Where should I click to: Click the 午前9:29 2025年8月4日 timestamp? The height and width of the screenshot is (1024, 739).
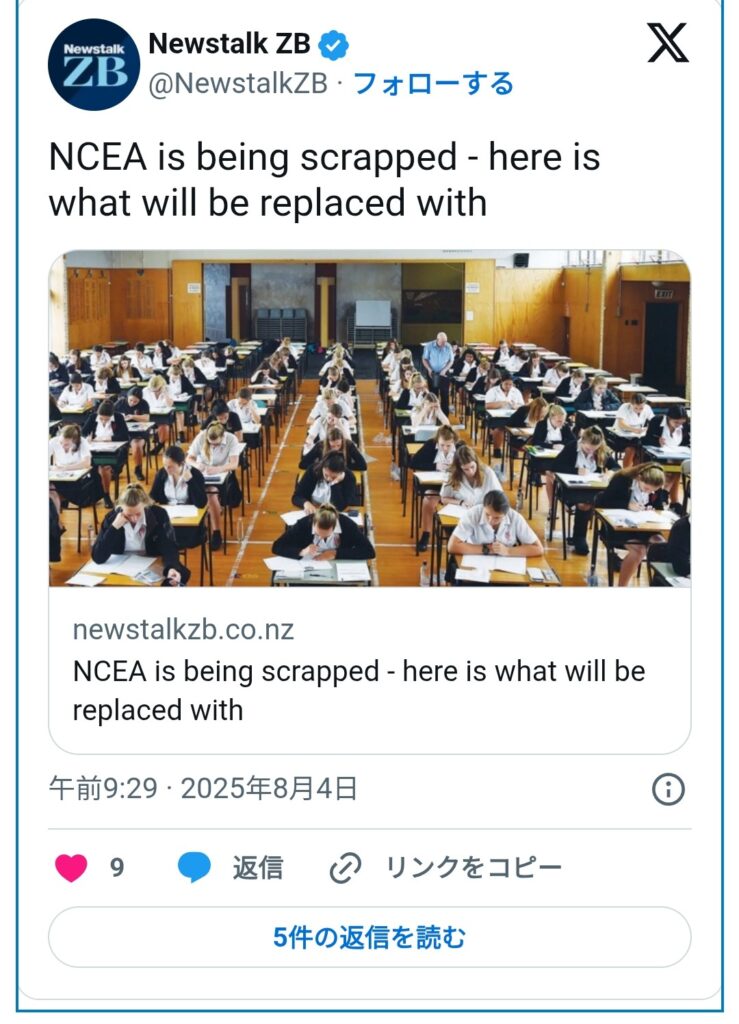click(203, 789)
